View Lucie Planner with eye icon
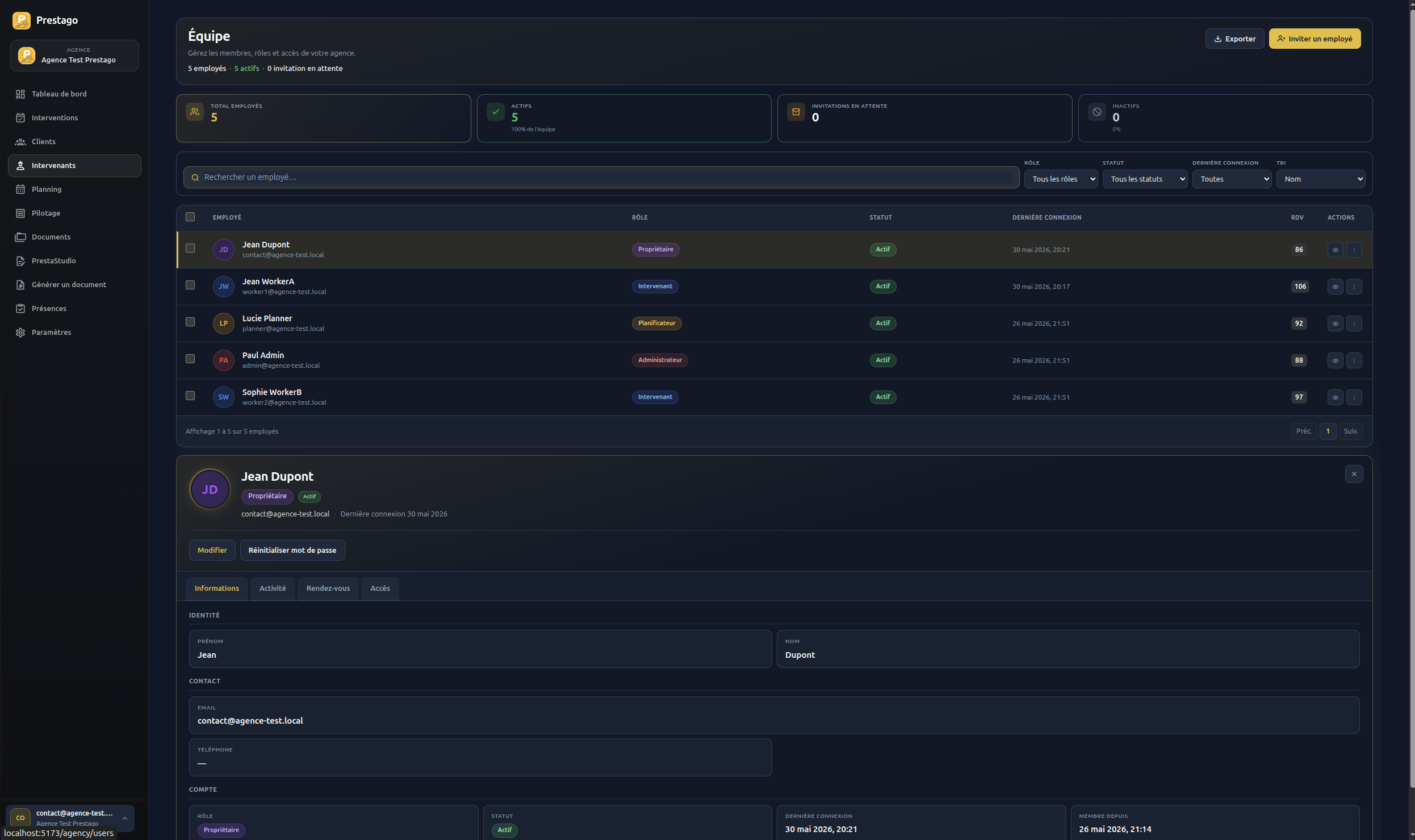The height and width of the screenshot is (840, 1415). pos(1335,324)
